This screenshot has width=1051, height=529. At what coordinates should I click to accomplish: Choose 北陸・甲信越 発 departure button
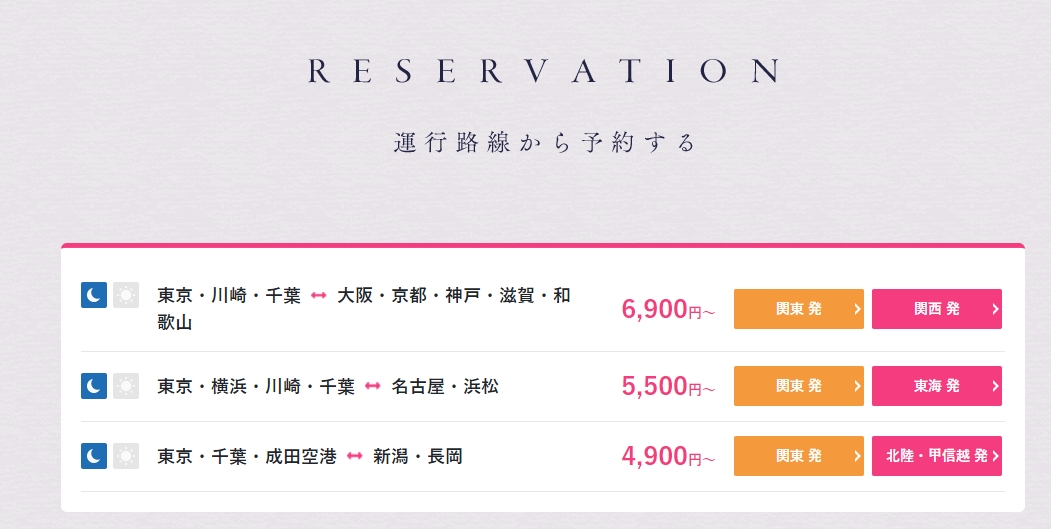[936, 456]
